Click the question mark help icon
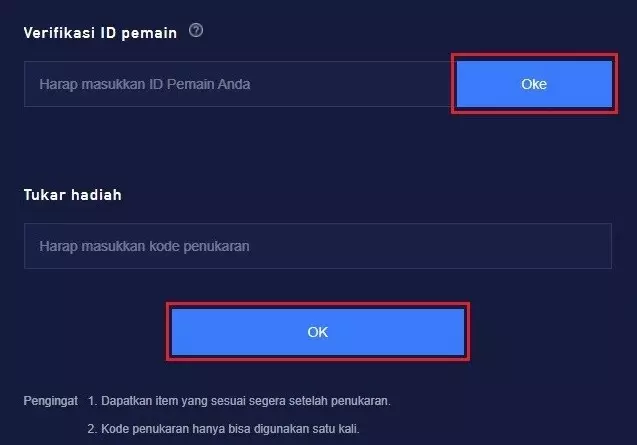637x445 pixels. click(196, 31)
